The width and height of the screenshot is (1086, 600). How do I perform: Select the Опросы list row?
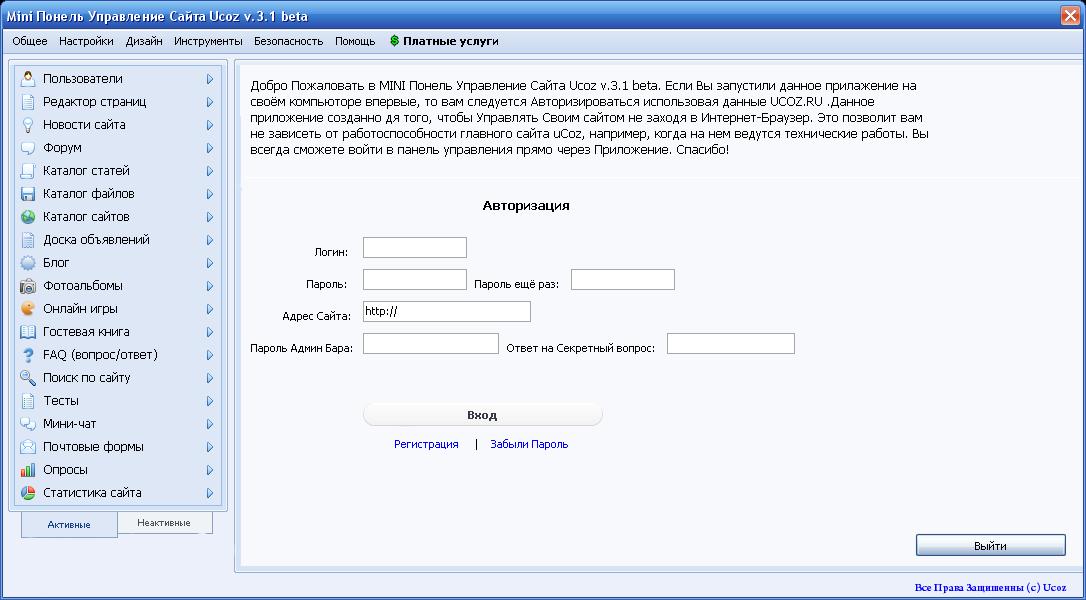tap(118, 470)
